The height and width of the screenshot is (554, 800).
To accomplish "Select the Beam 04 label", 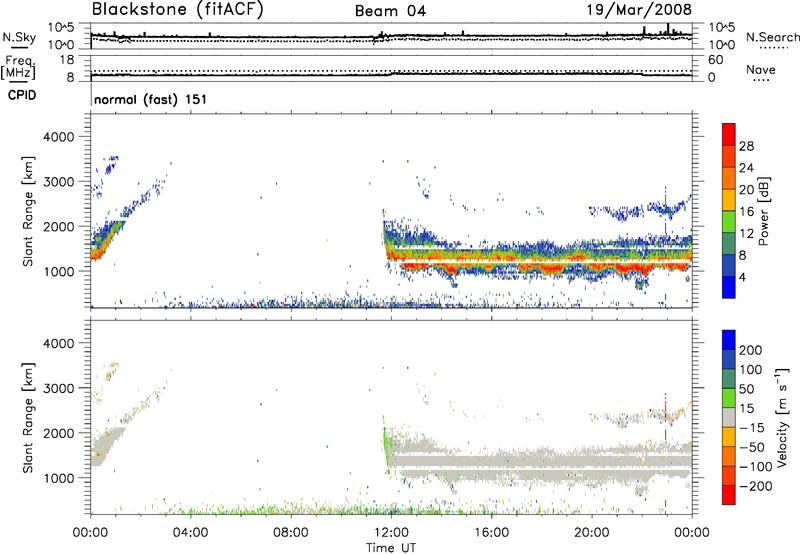I will pyautogui.click(x=390, y=11).
